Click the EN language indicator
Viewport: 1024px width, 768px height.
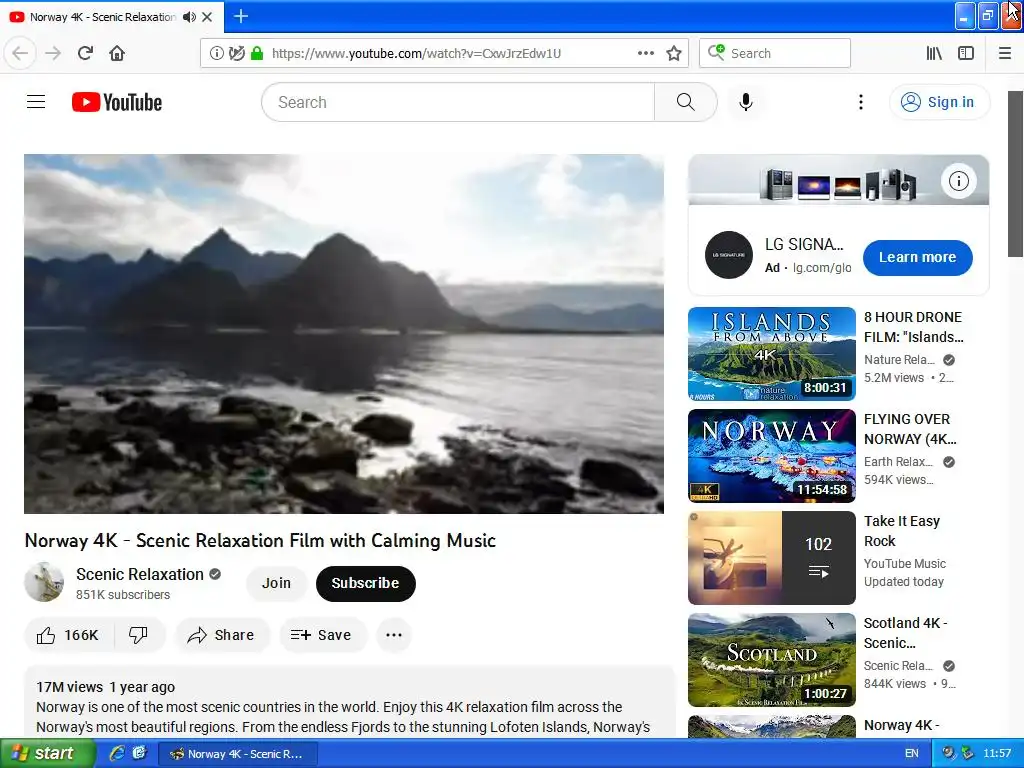pos(912,753)
